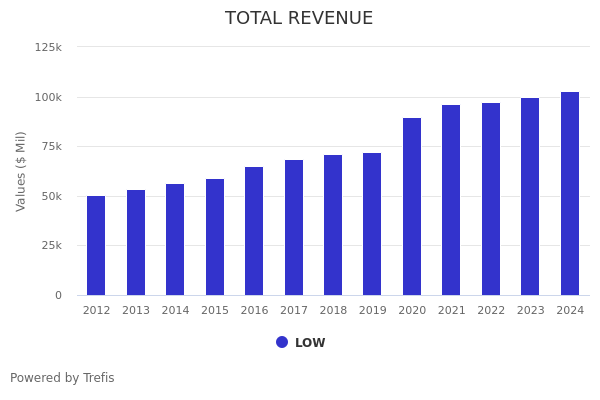Click the 2018 revenue bar

(333, 225)
